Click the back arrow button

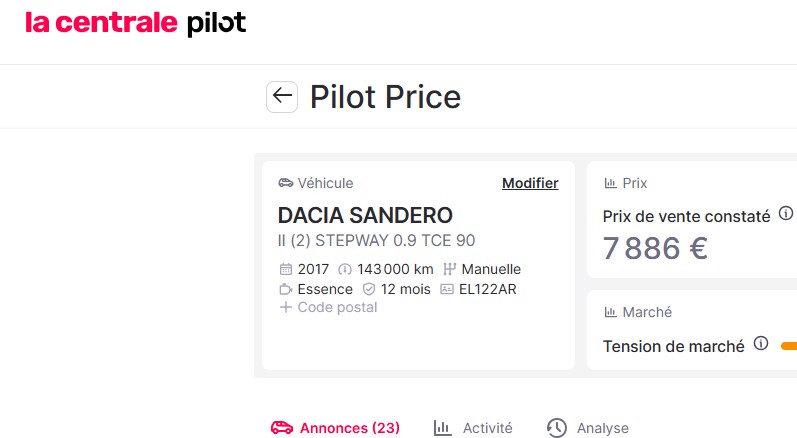[x=282, y=96]
